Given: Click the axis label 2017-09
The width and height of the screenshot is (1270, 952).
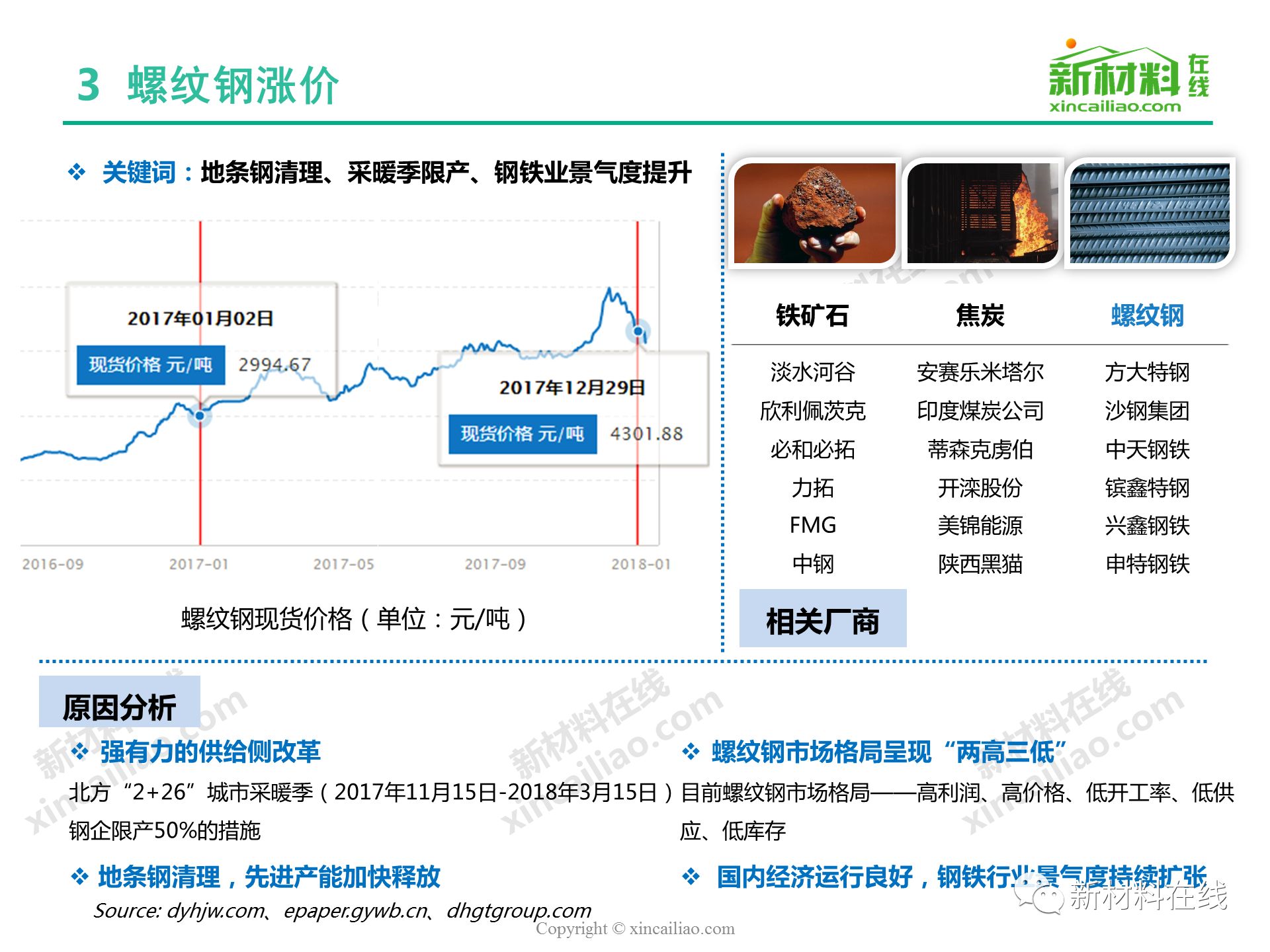Looking at the screenshot, I should 495,564.
